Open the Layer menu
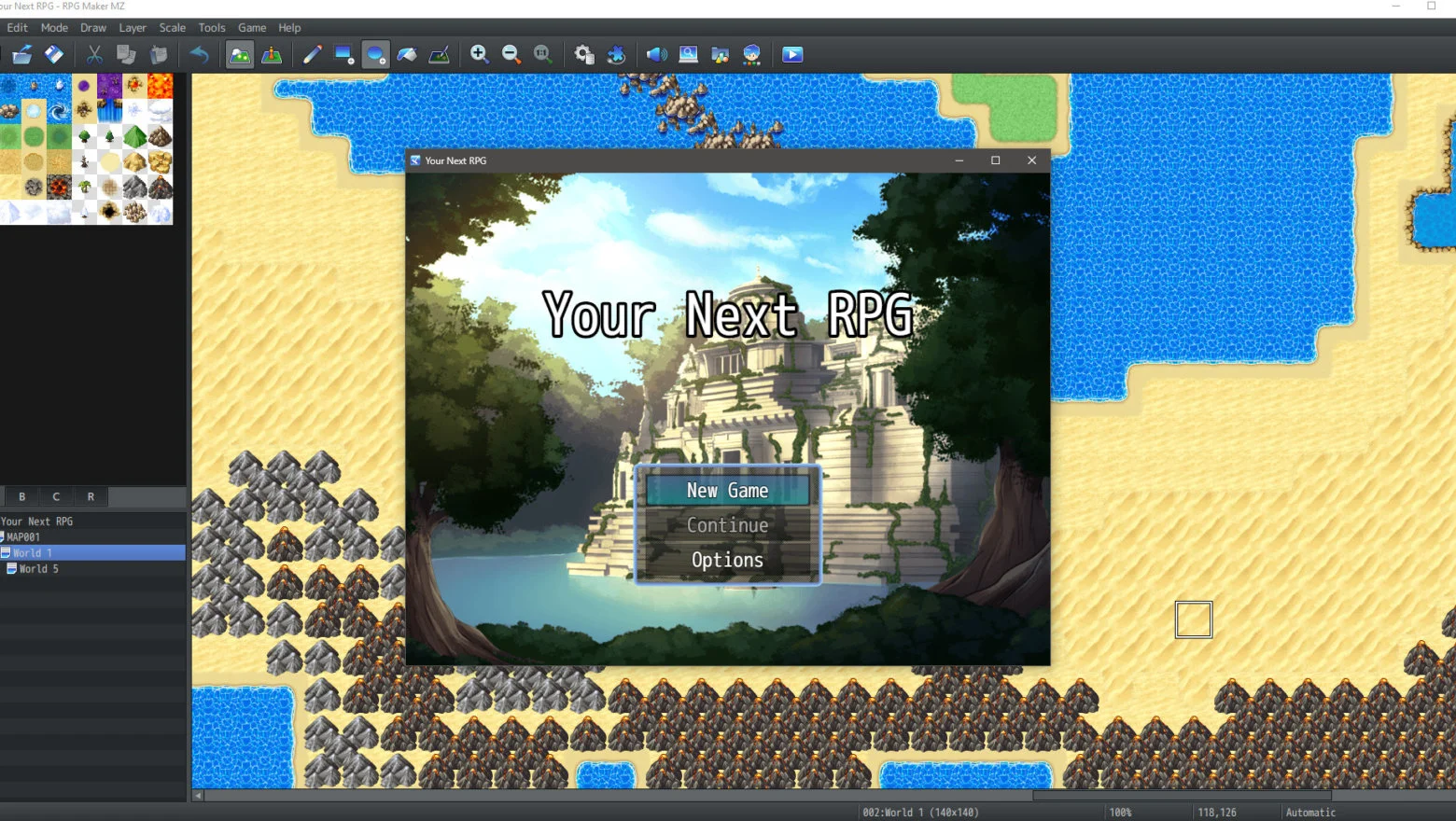1456x821 pixels. (133, 28)
